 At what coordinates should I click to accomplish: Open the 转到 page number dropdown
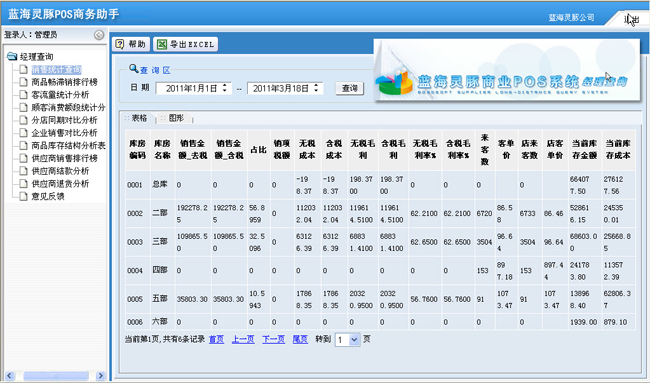pos(354,340)
